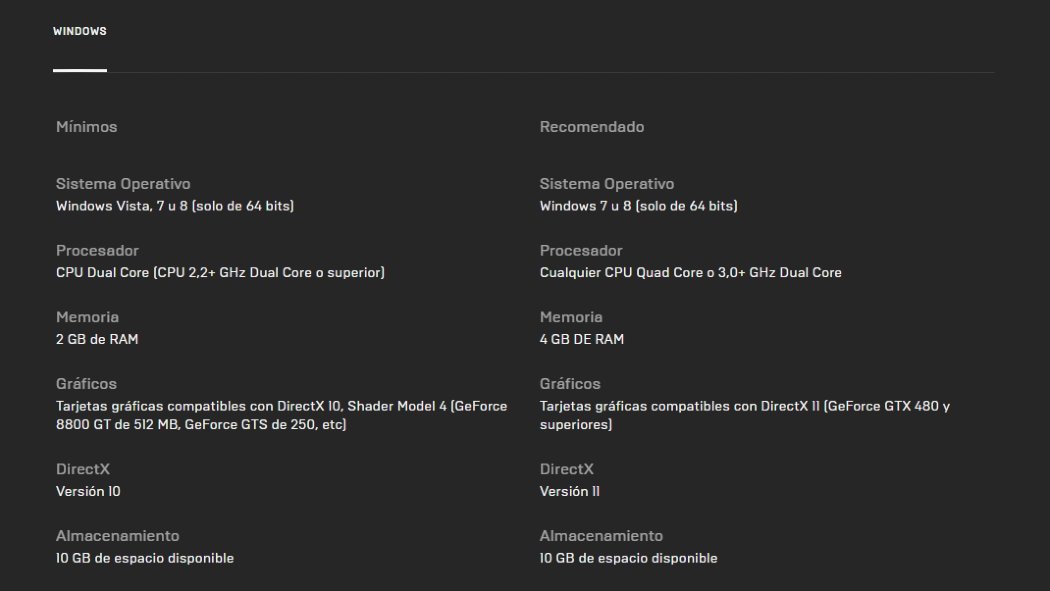
Task: Switch to the WINDOWS tab
Action: click(80, 31)
